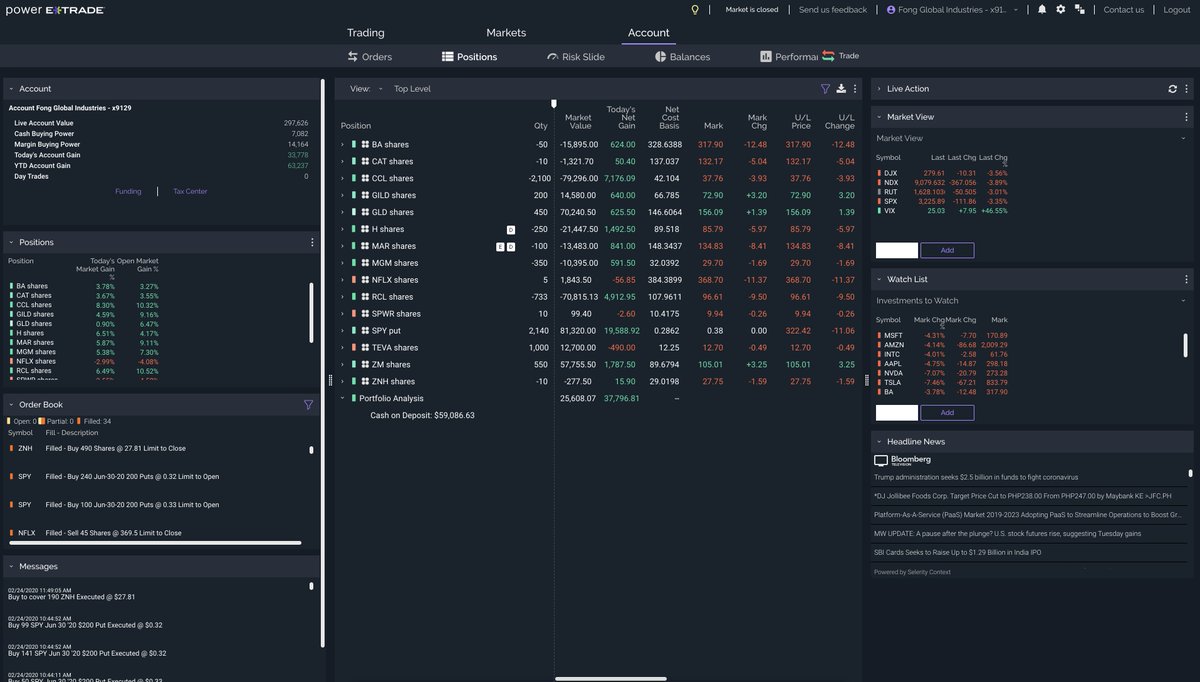Switch to the Markets tab
The height and width of the screenshot is (682, 1200).
click(x=506, y=33)
